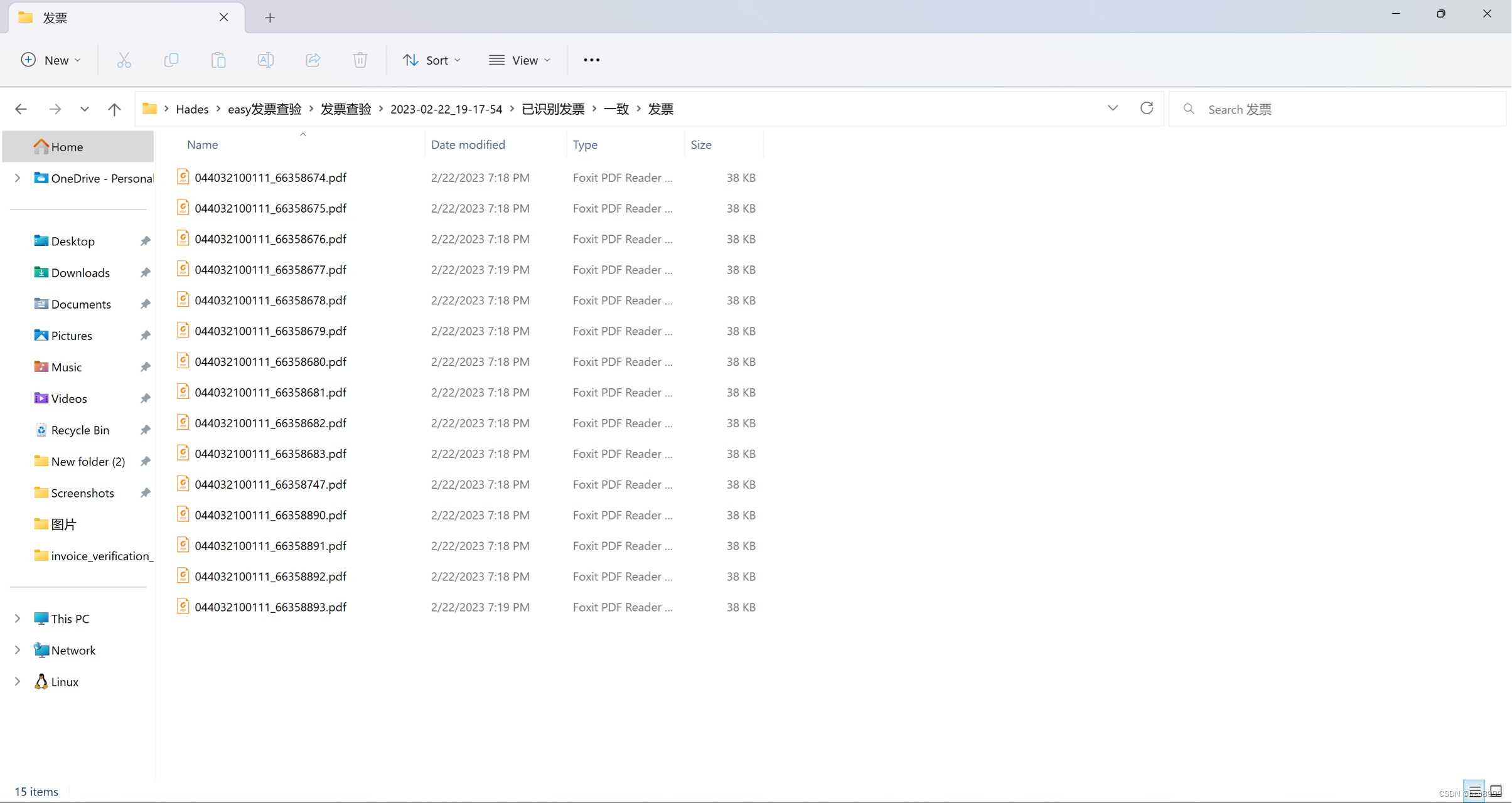Image resolution: width=1512 pixels, height=803 pixels.
Task: Expand Linux tree node
Action: (x=18, y=681)
